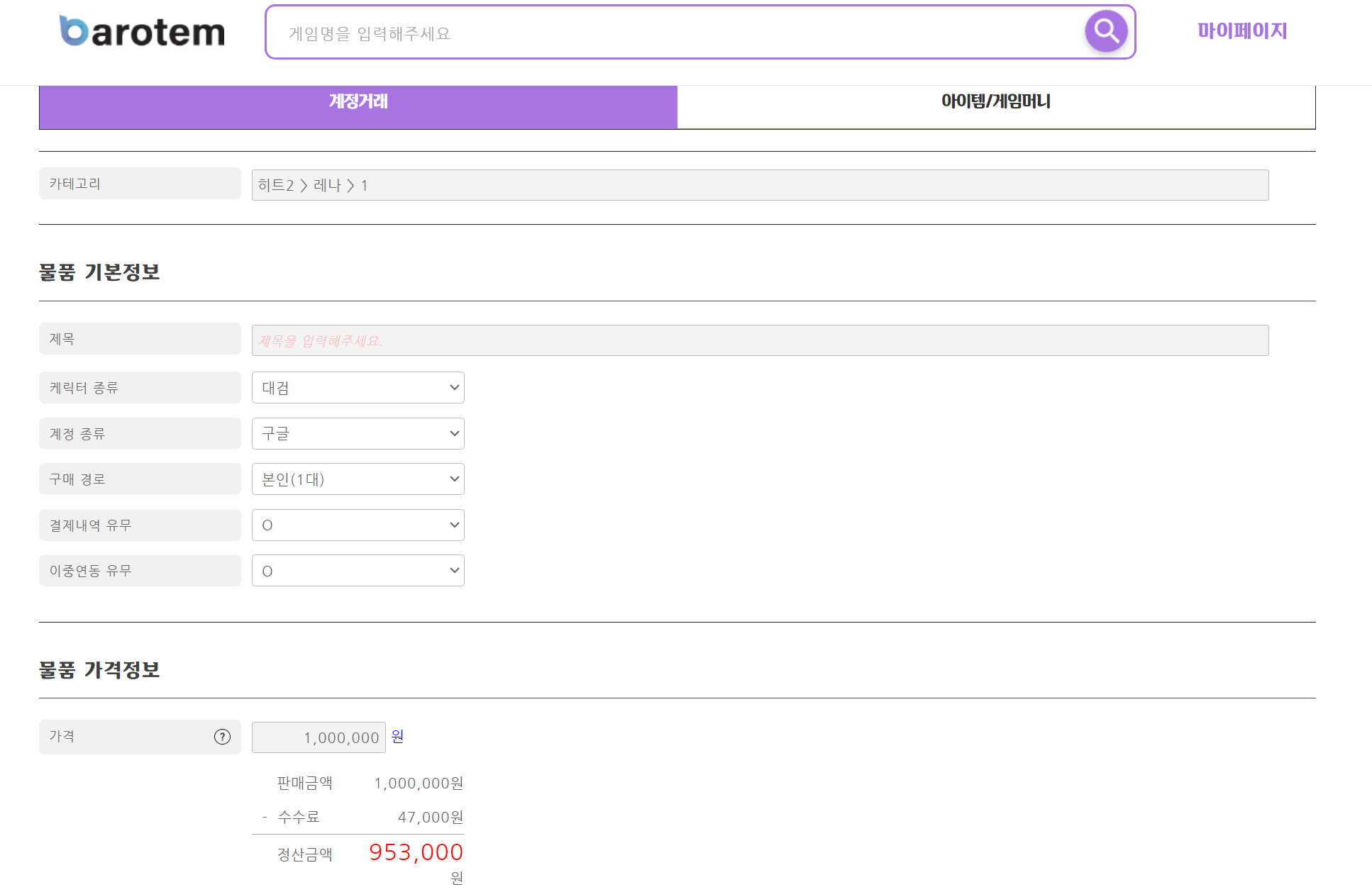This screenshot has width=1372, height=892.
Task: Expand the 구매 경로 dropdown showing 본인(1대)
Action: (358, 479)
